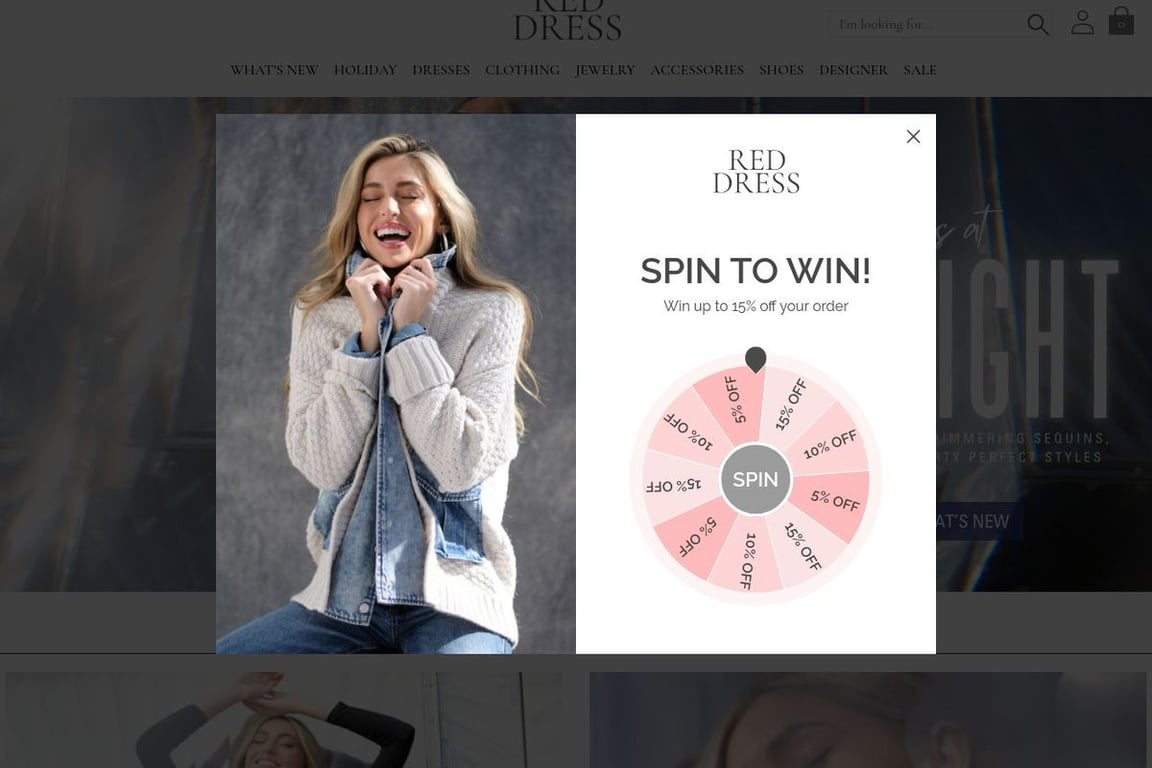Open the Jewelry menu
1152x768 pixels.
(605, 70)
